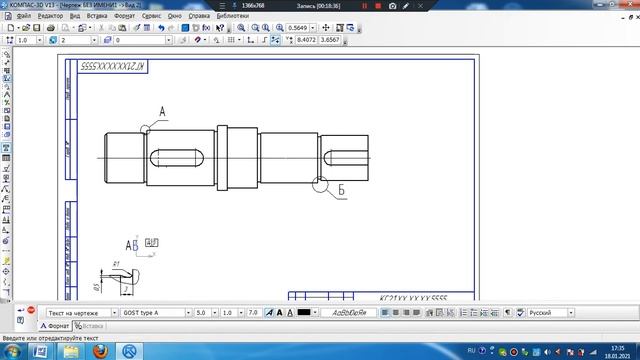Open the Вид menu
The height and width of the screenshot is (360, 640).
[75, 16]
